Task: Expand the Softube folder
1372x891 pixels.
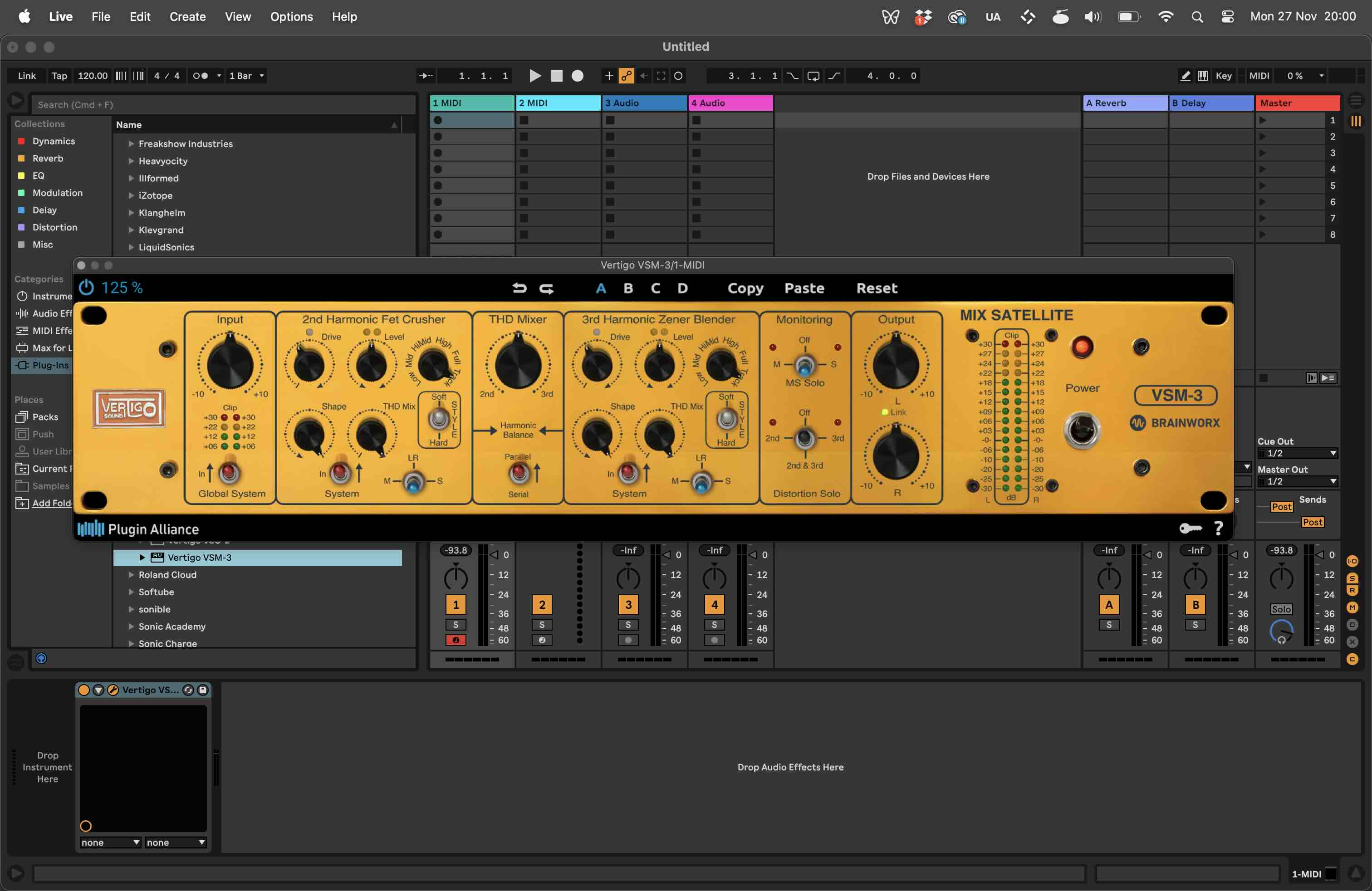Action: tap(131, 592)
